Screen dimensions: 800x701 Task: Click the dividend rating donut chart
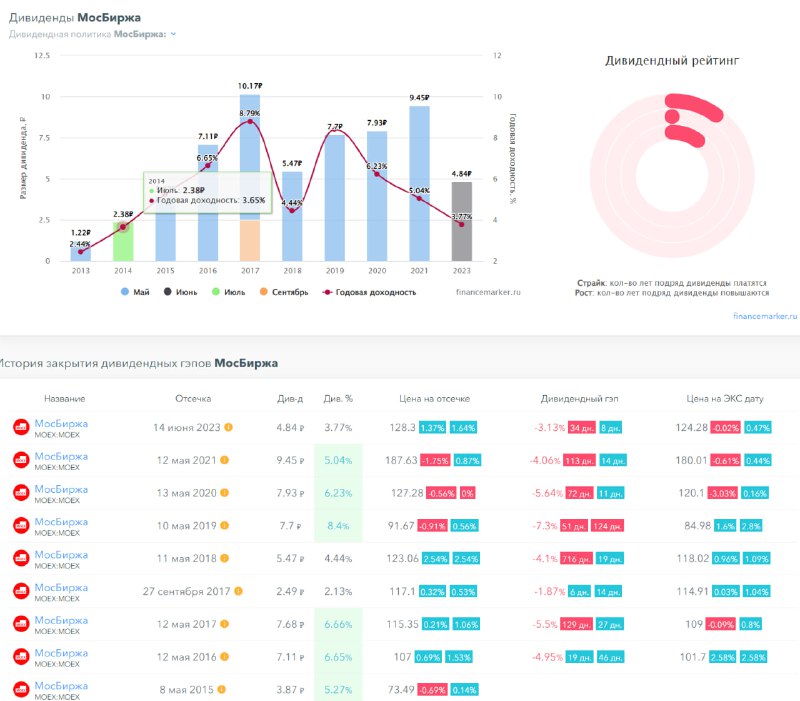tap(672, 175)
